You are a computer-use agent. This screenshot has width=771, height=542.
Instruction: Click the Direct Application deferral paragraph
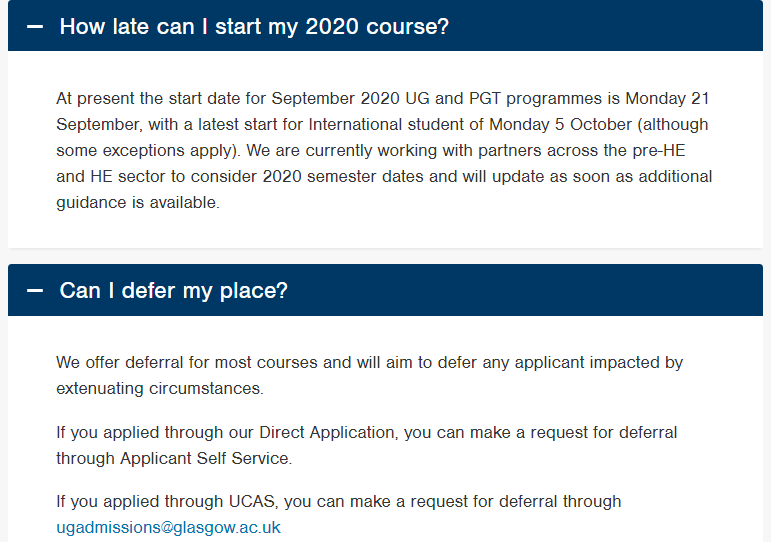(x=366, y=445)
